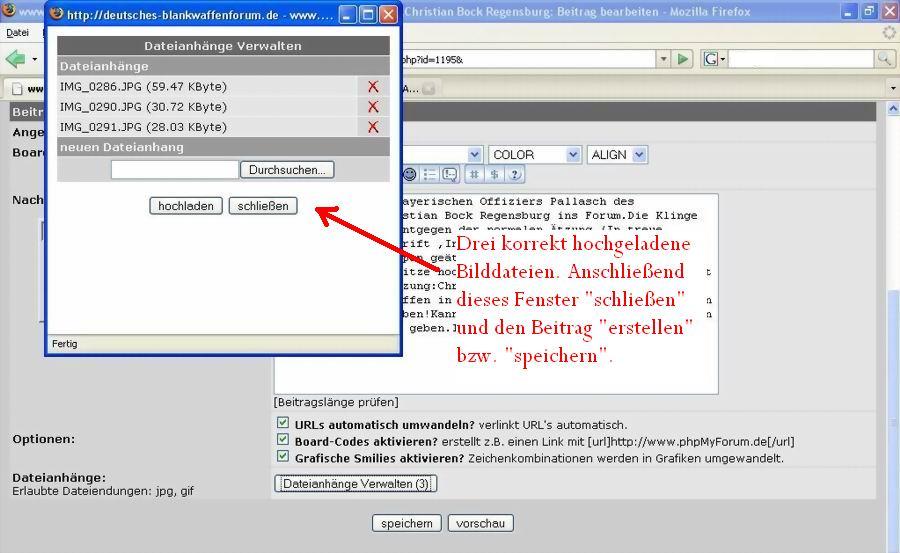Open the Datei menu

pos(17,33)
